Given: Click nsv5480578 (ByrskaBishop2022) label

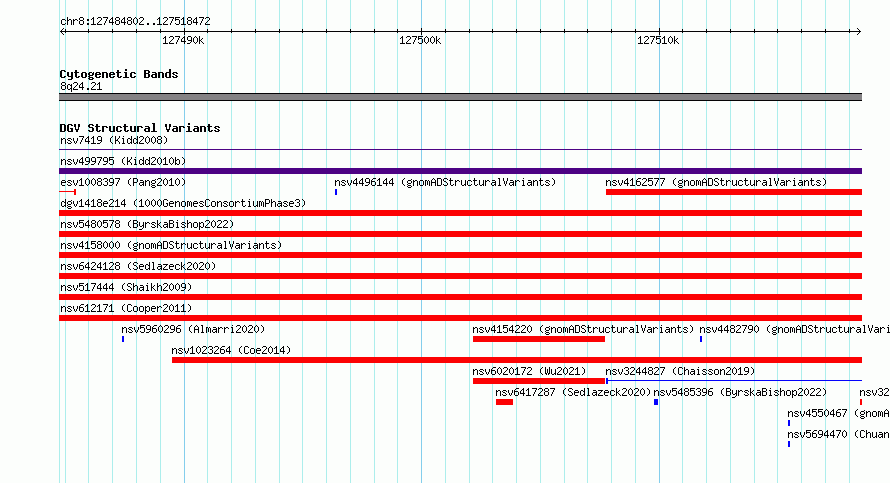Looking at the screenshot, I should pyautogui.click(x=147, y=224).
